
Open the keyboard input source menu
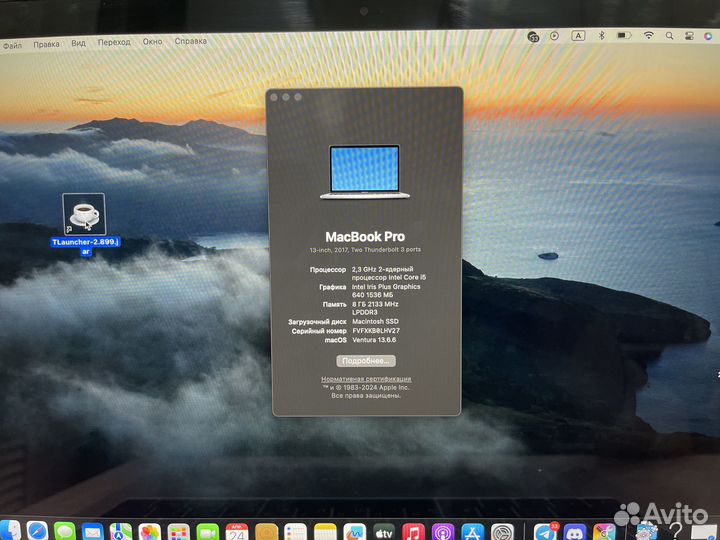(578, 36)
